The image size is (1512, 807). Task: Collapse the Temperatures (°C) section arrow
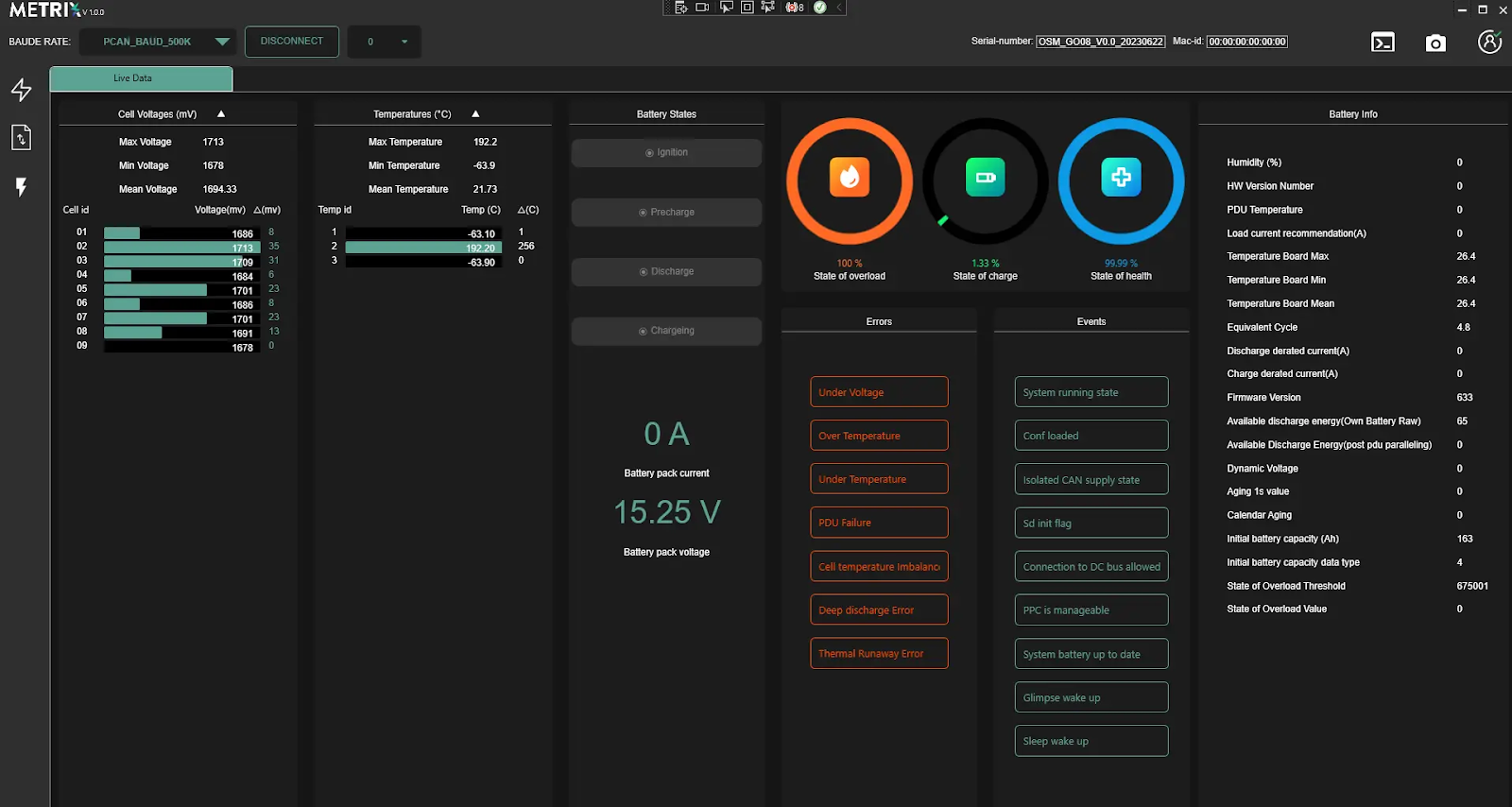475,114
